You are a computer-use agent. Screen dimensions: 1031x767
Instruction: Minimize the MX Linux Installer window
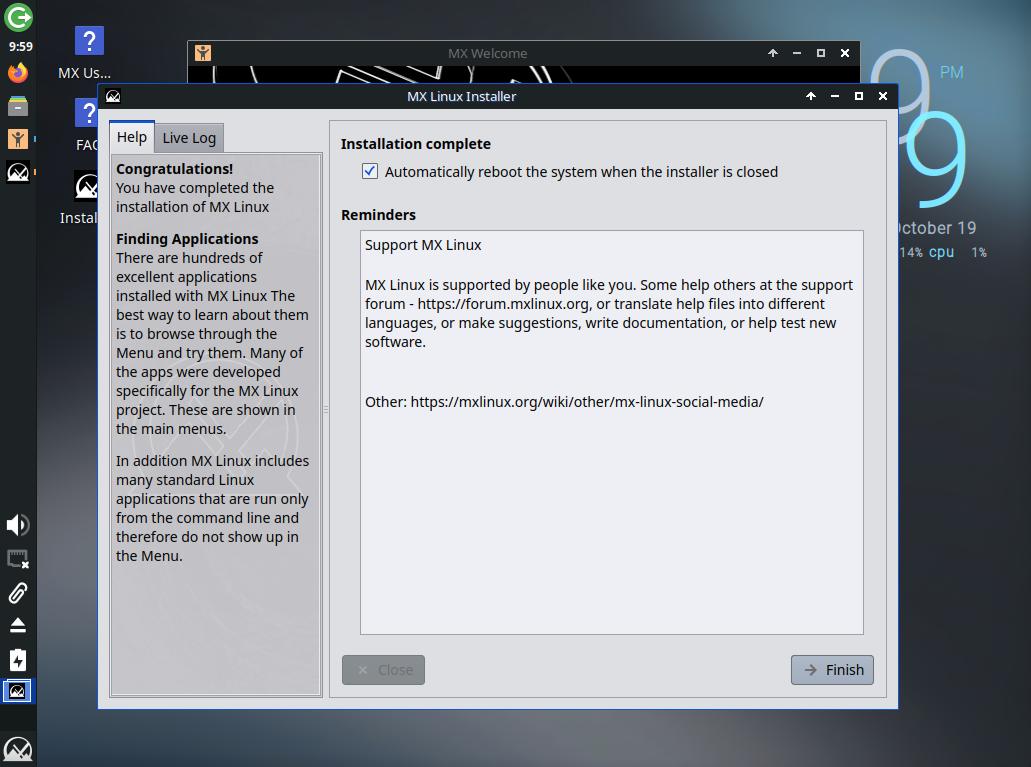click(x=834, y=96)
